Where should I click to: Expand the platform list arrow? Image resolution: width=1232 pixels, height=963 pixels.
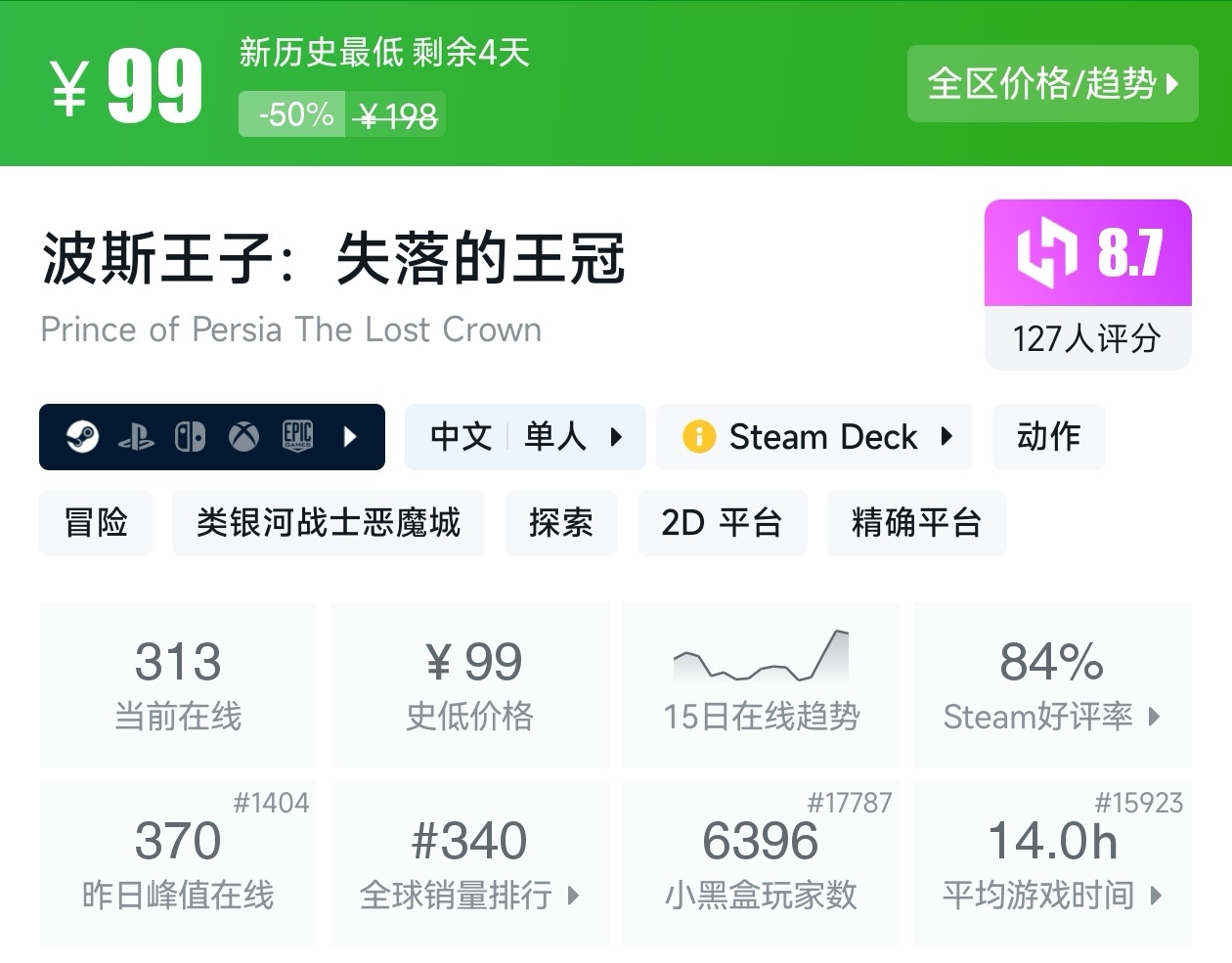(351, 437)
